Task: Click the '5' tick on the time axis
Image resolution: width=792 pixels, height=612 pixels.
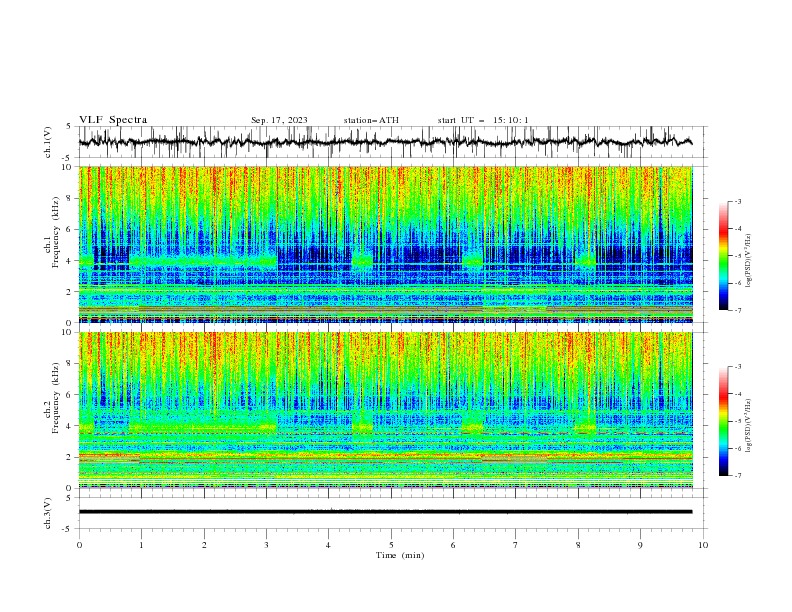Action: coord(391,545)
